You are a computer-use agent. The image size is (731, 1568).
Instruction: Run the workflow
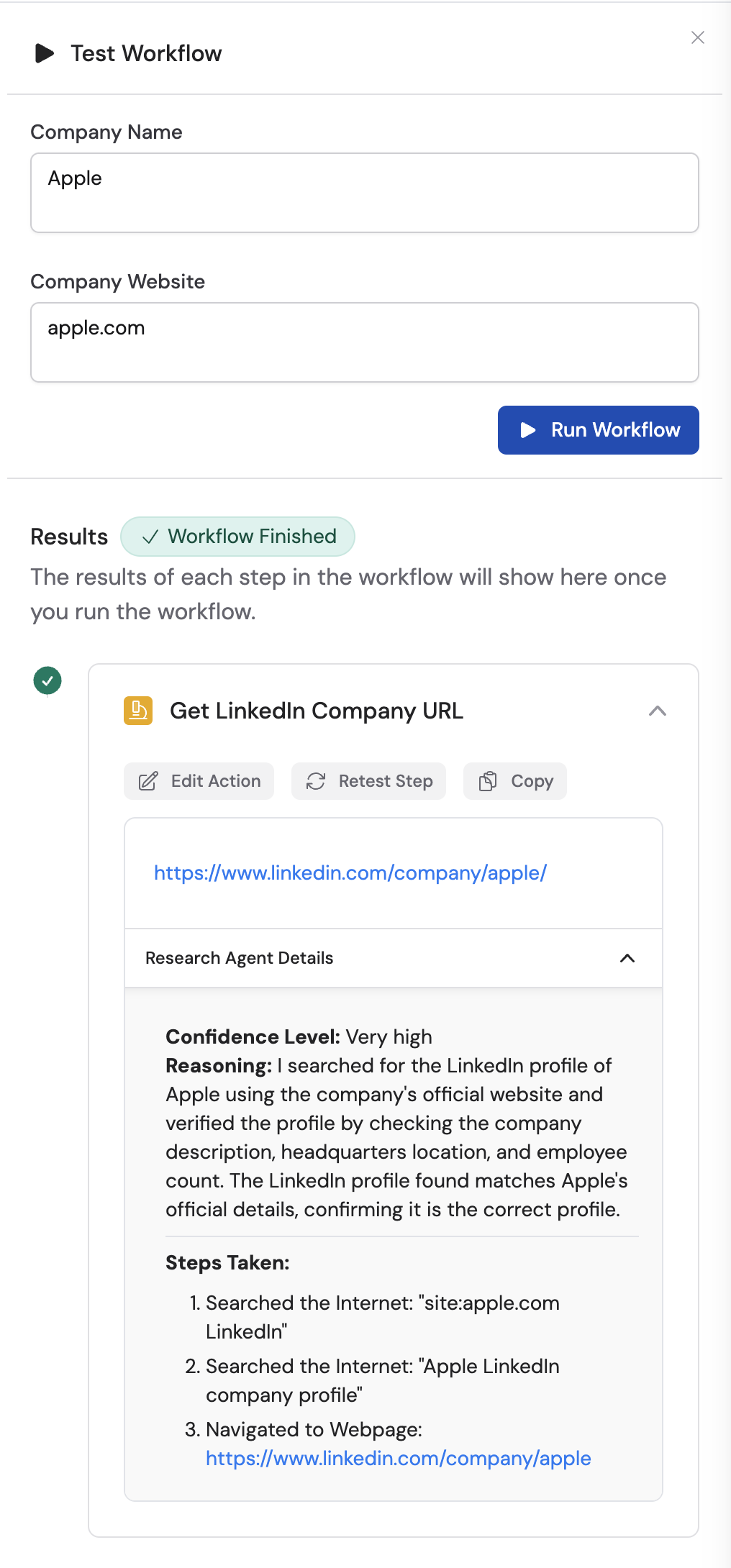coord(598,430)
